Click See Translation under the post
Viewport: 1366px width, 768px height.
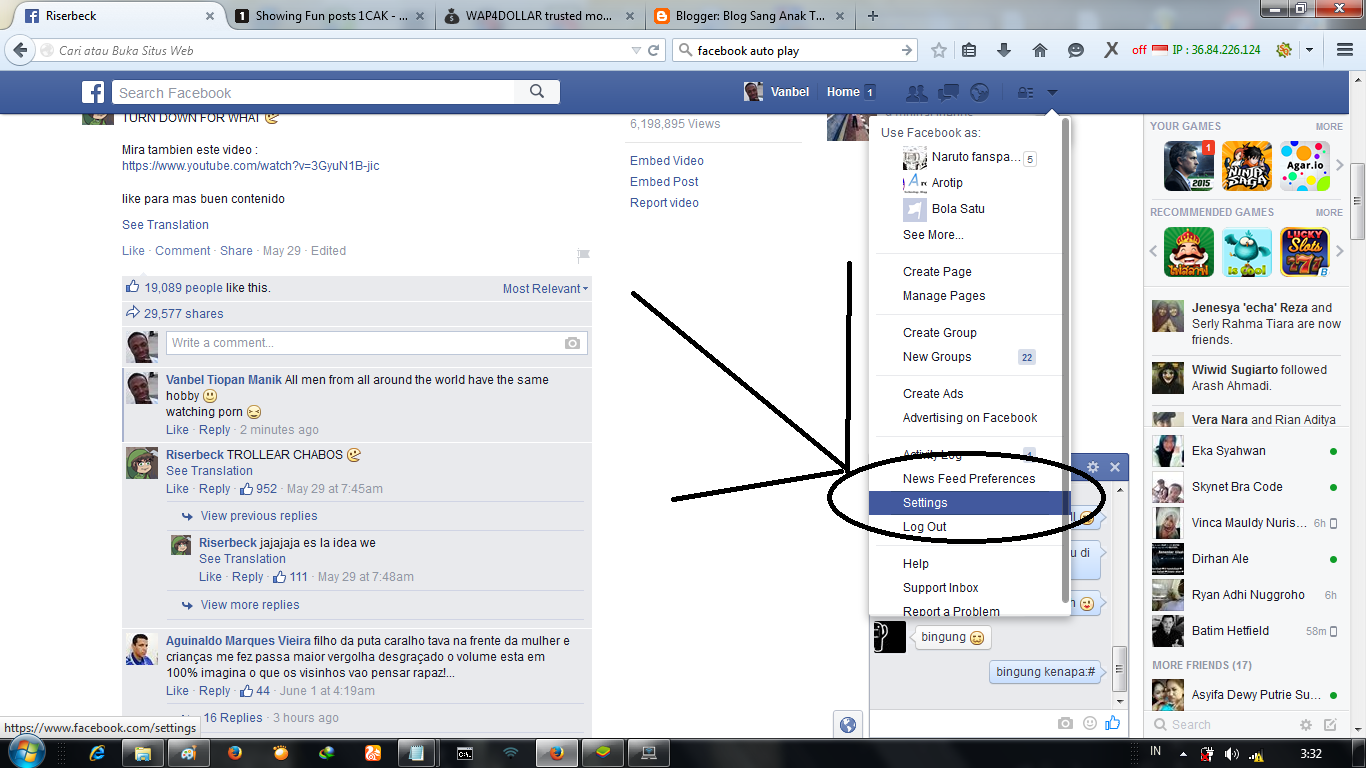click(165, 225)
